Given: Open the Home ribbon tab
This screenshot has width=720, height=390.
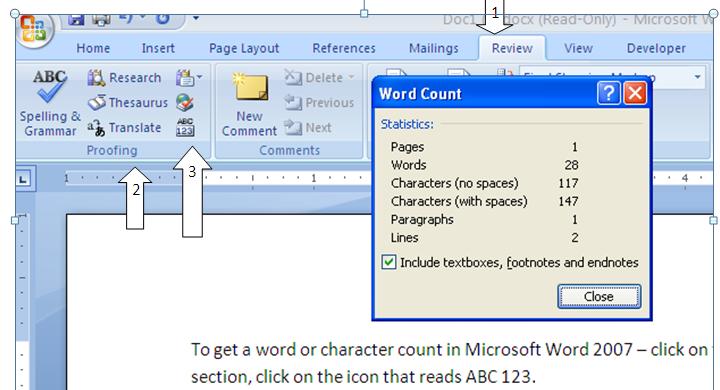Looking at the screenshot, I should (93, 48).
